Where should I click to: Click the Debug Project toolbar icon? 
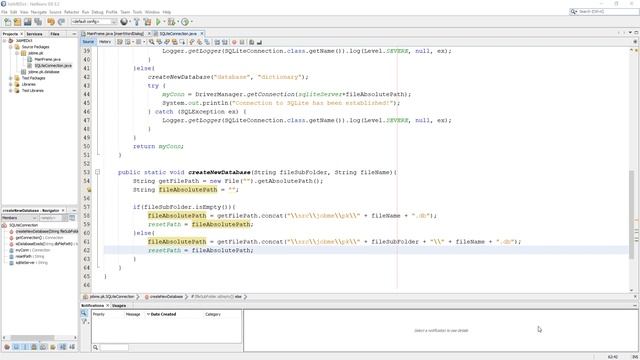171,22
